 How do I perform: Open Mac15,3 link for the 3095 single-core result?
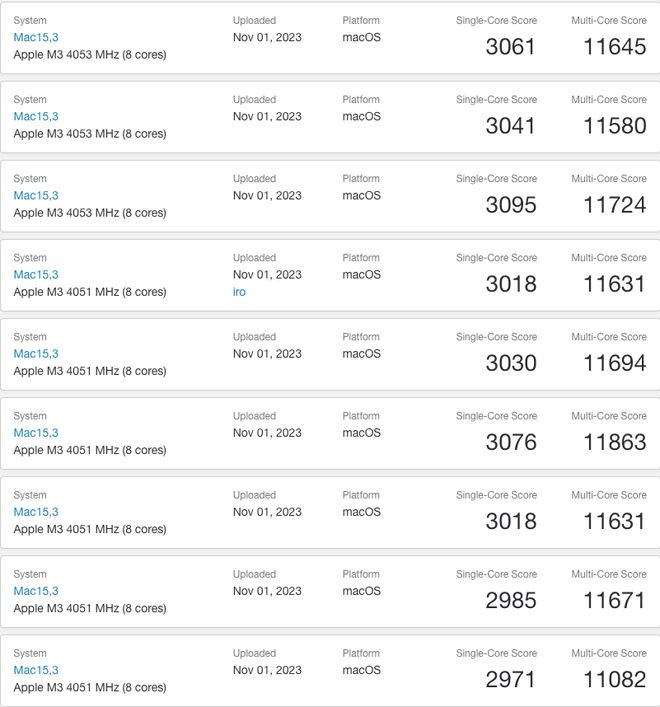36,195
